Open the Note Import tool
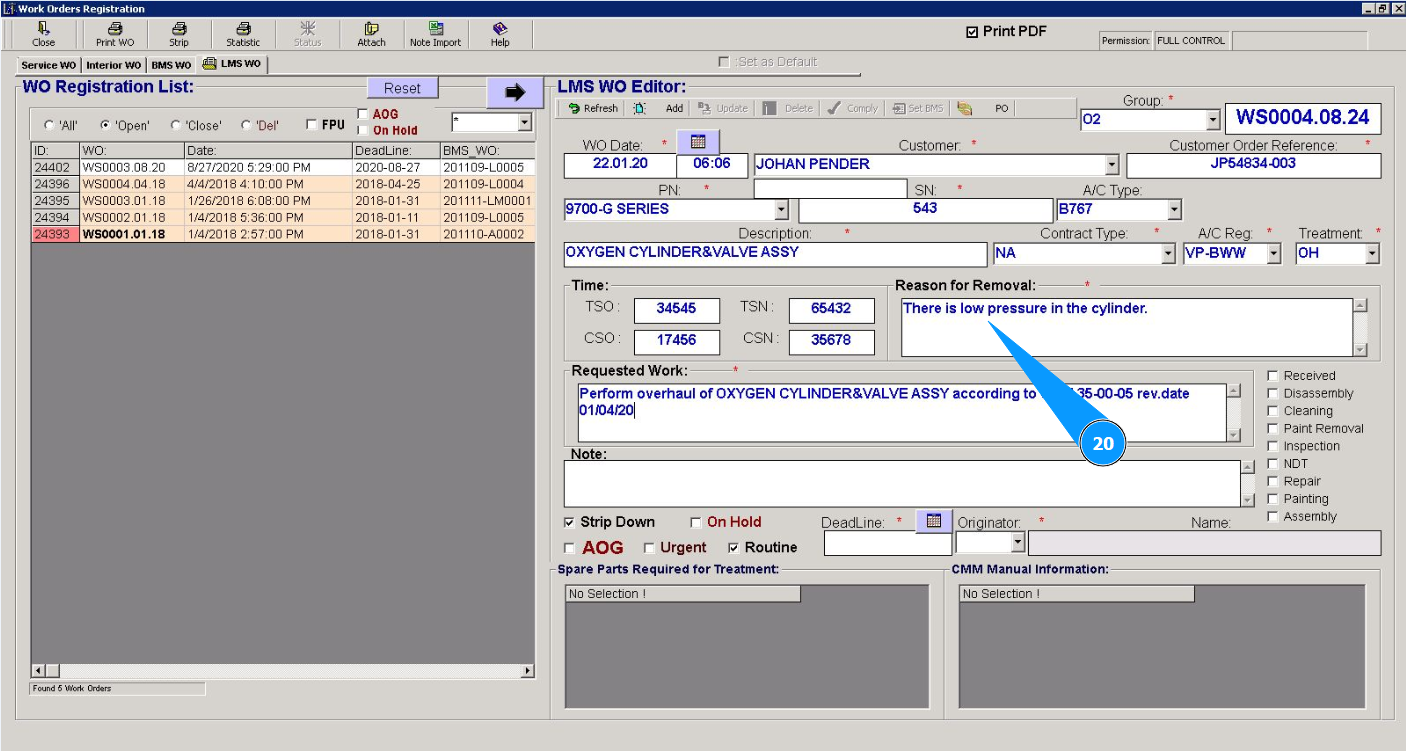1406x751 pixels. pos(436,35)
